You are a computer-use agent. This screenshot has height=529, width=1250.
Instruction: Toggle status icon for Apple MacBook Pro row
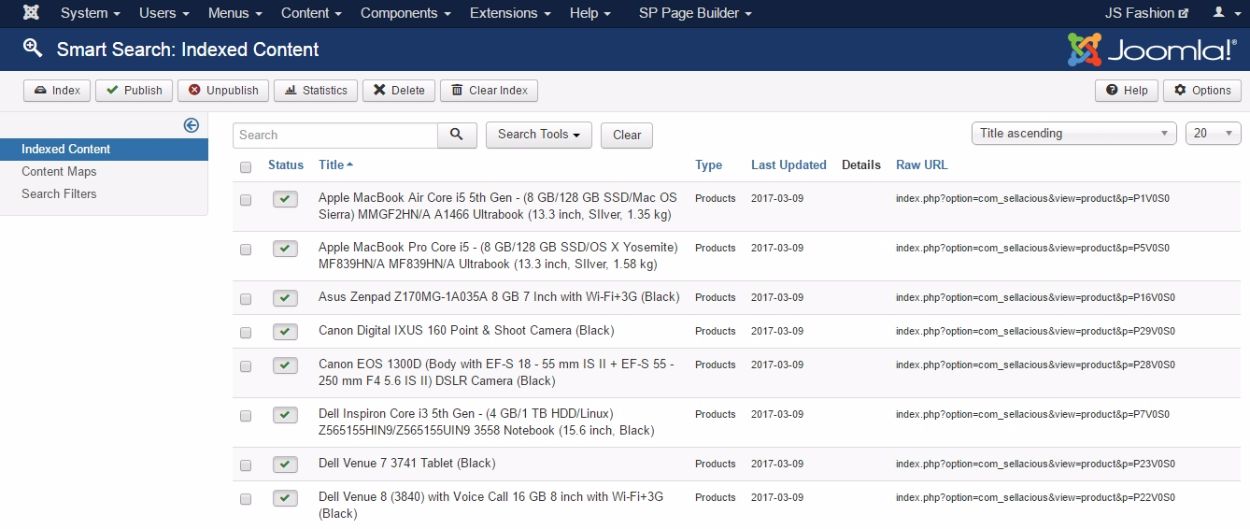[285, 249]
